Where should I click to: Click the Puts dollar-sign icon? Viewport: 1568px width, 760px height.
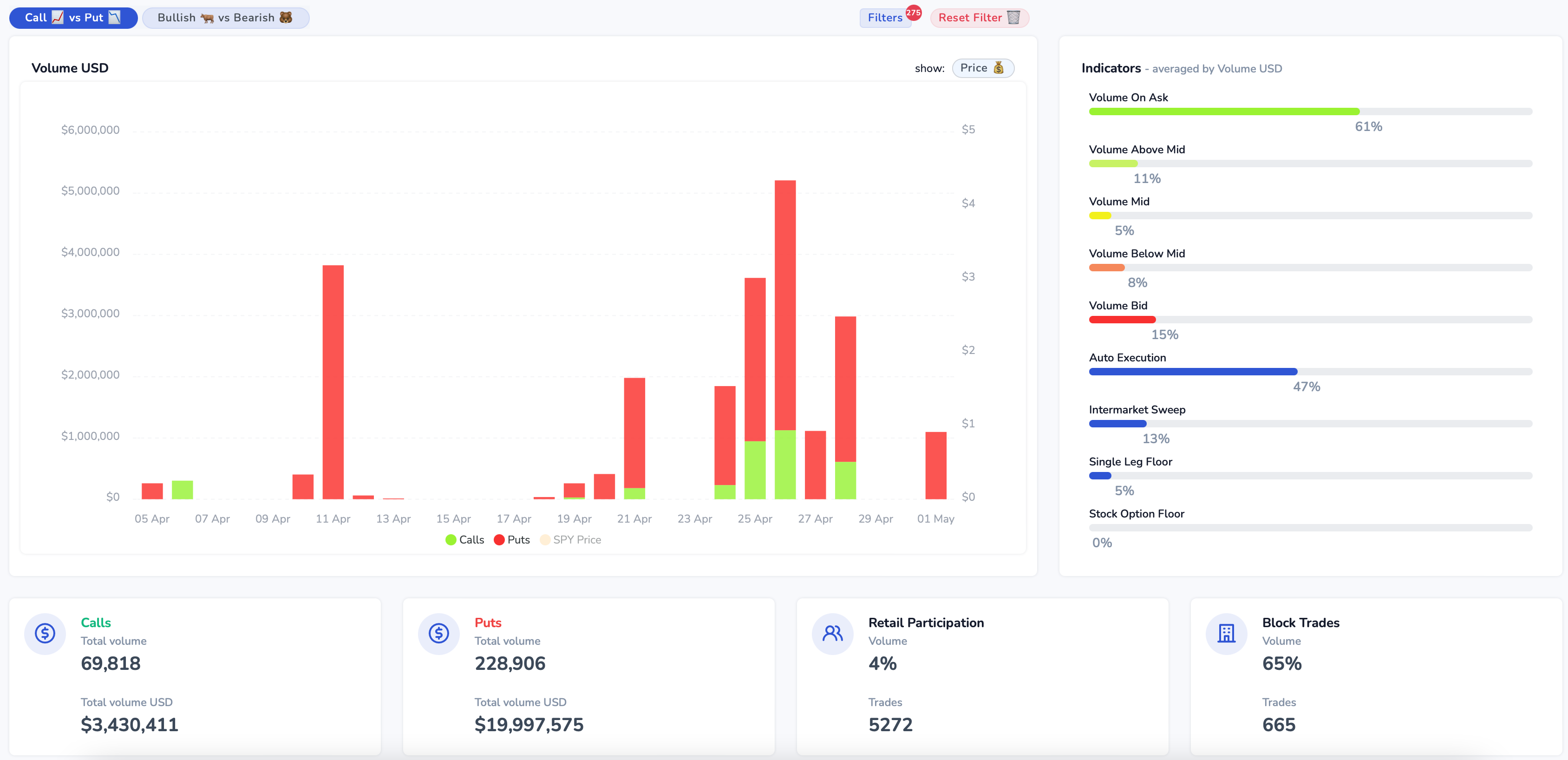438,633
